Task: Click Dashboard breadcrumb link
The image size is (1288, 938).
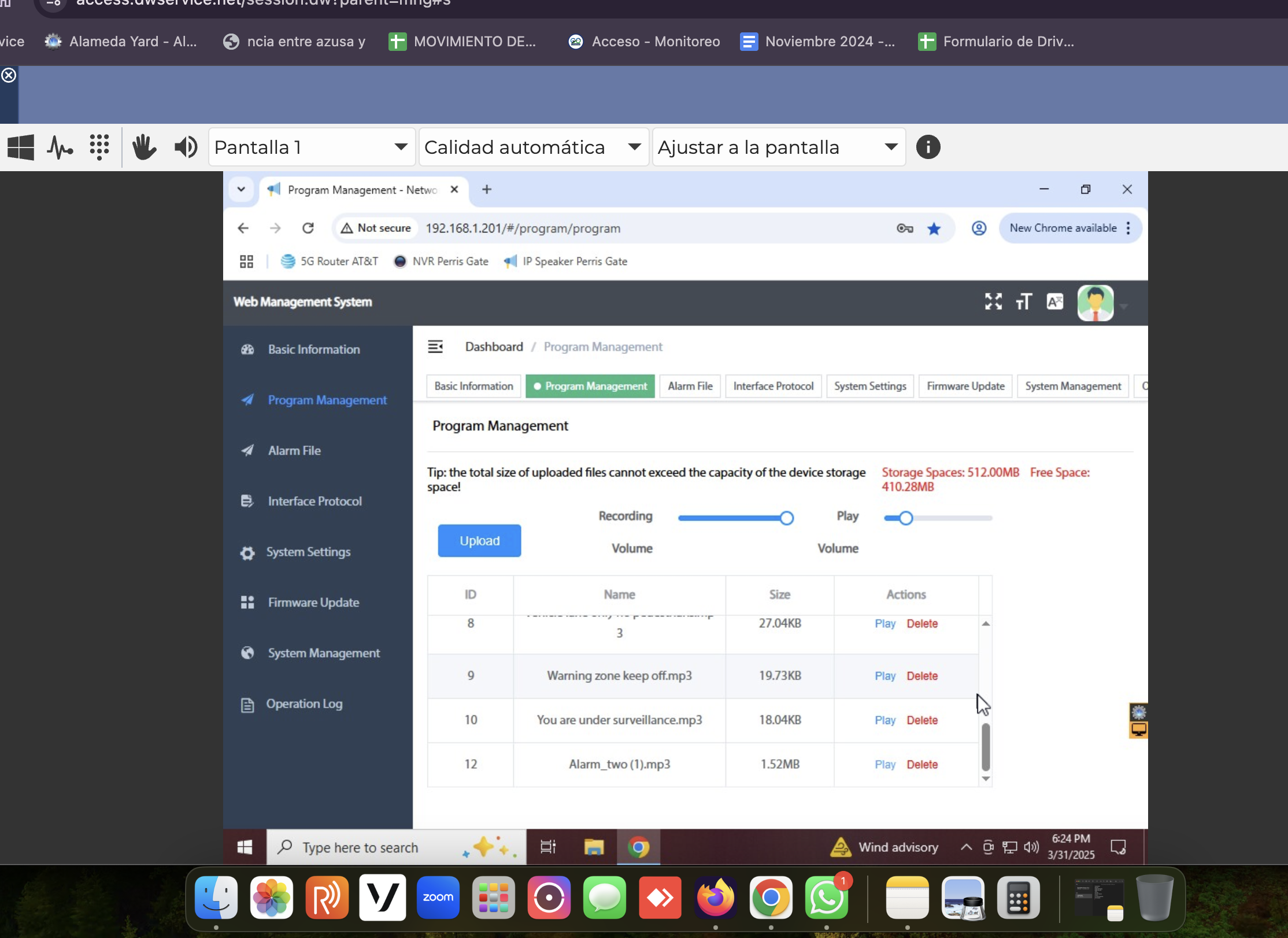Action: pos(494,347)
